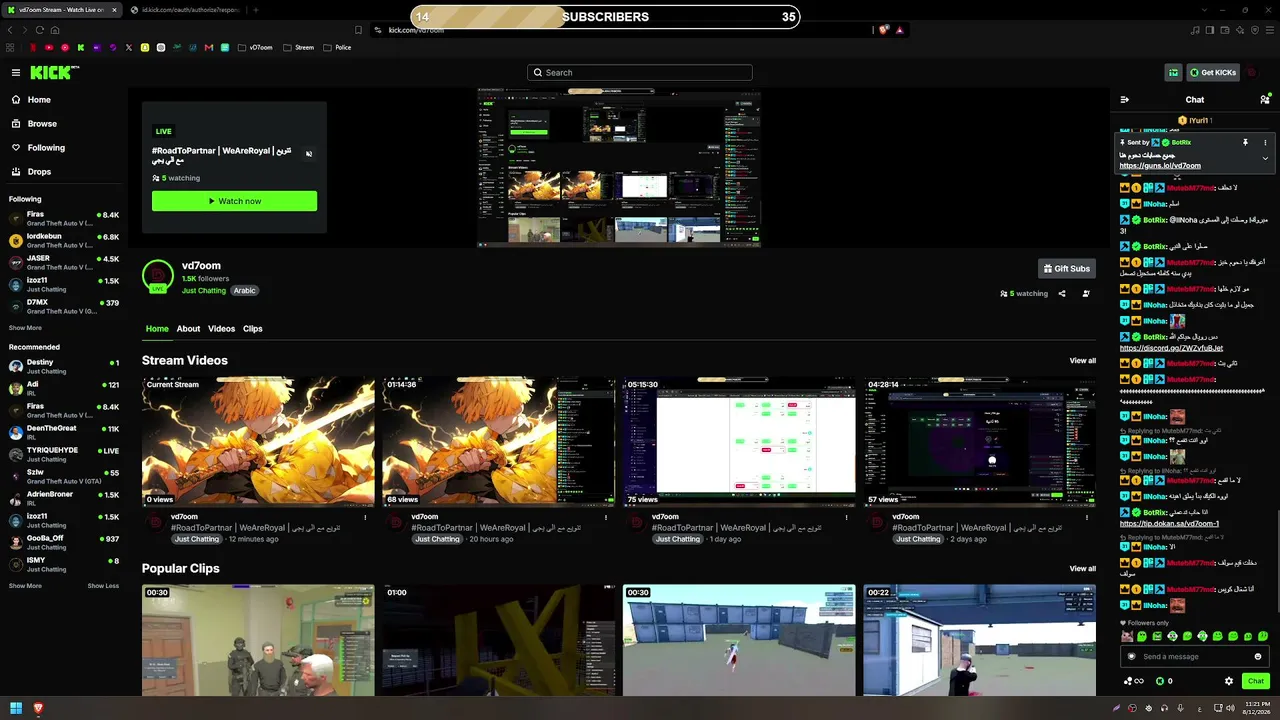This screenshot has height=720, width=1280.
Task: Select the Home channel tab
Action: click(157, 329)
